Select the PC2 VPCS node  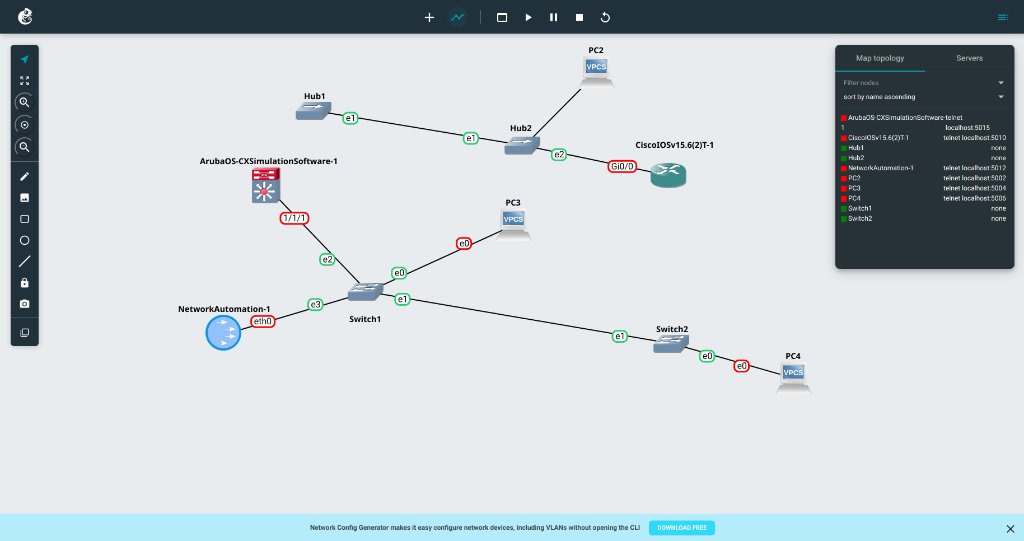click(x=596, y=71)
